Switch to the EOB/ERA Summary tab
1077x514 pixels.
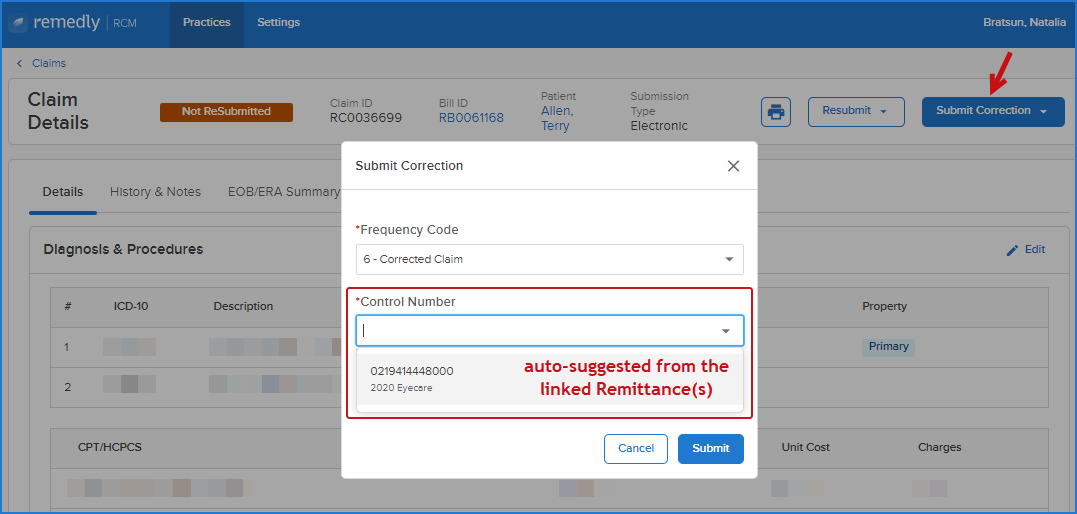284,192
